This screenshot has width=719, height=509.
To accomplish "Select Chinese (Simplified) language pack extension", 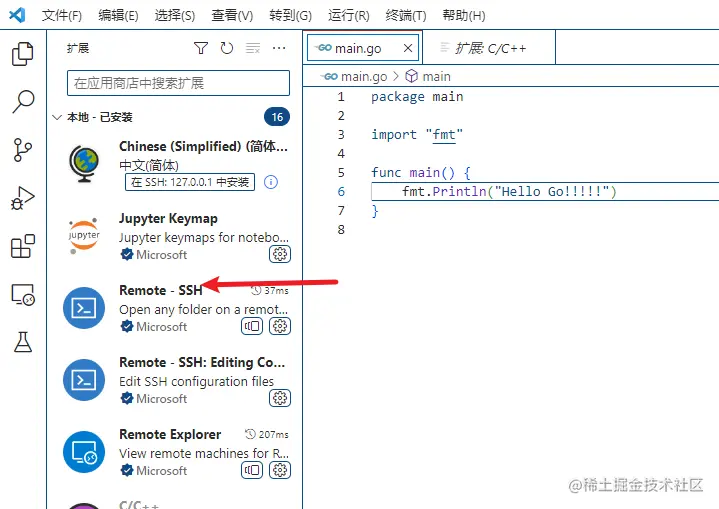I will point(175,164).
